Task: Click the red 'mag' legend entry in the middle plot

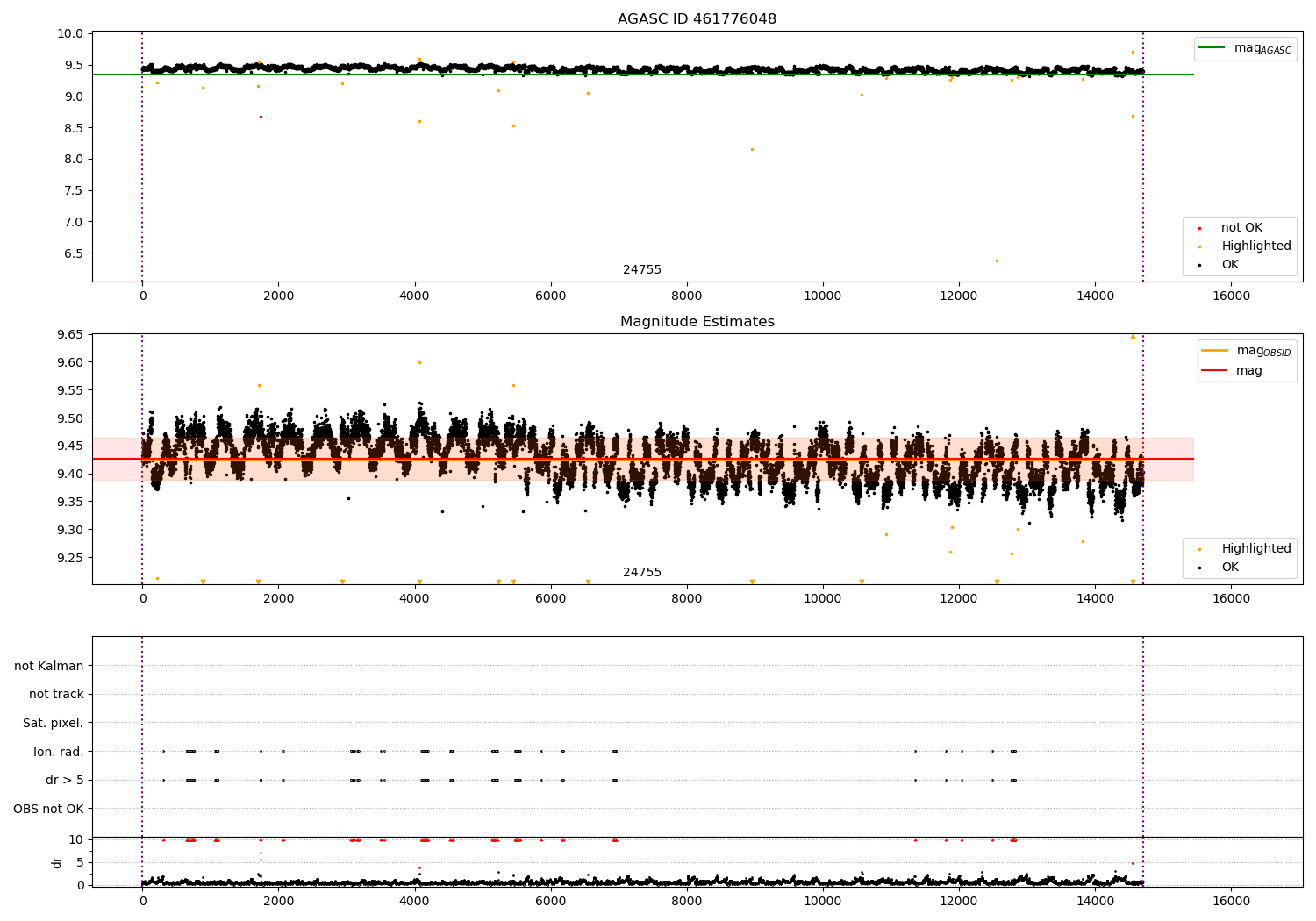Action: [x=1232, y=371]
